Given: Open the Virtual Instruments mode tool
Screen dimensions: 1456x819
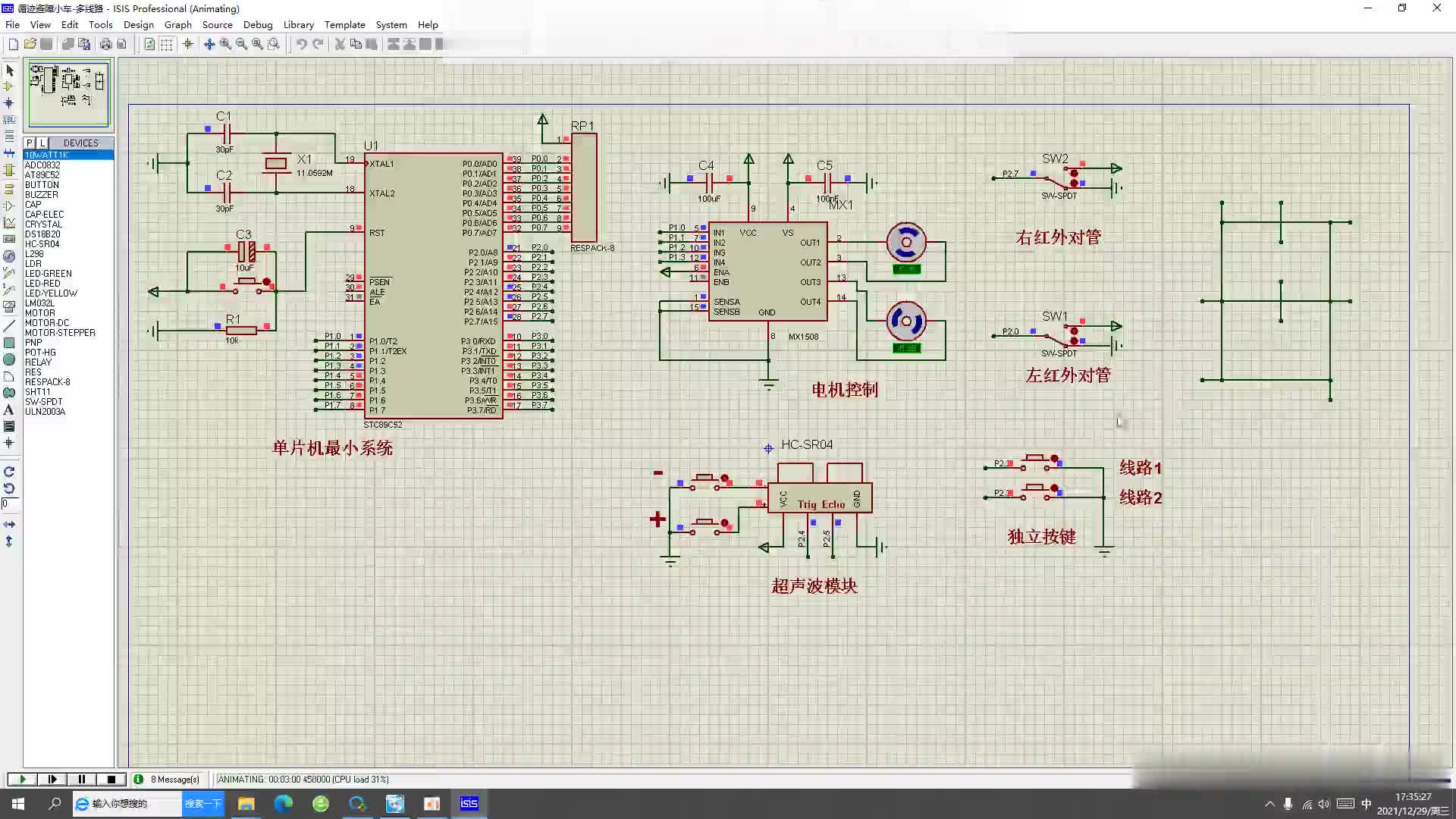Looking at the screenshot, I should click(x=9, y=307).
